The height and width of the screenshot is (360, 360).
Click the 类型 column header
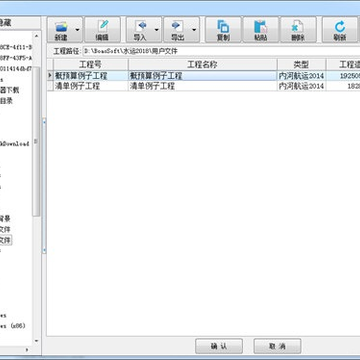coord(301,64)
